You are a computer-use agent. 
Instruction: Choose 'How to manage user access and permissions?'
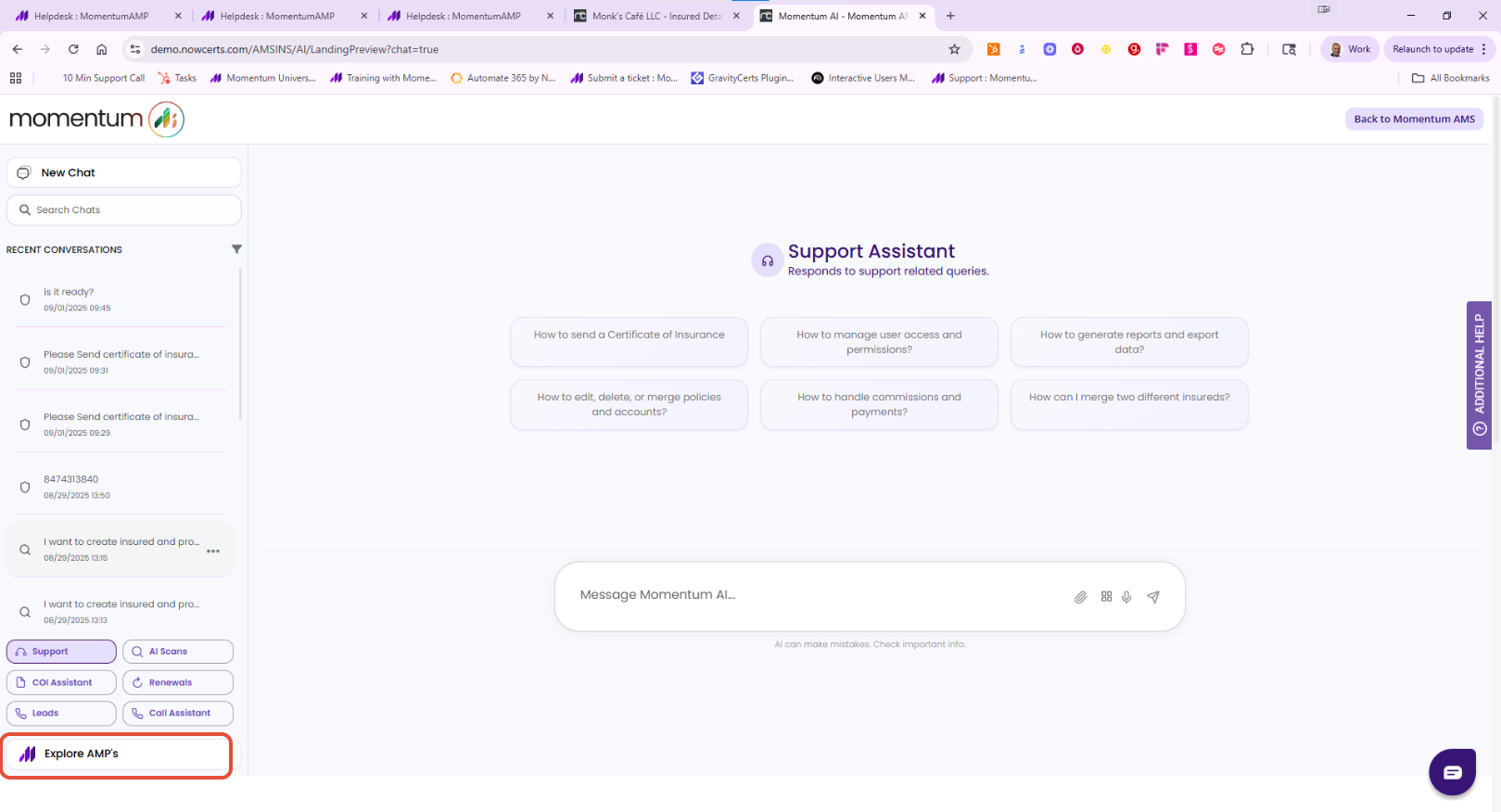tap(879, 342)
